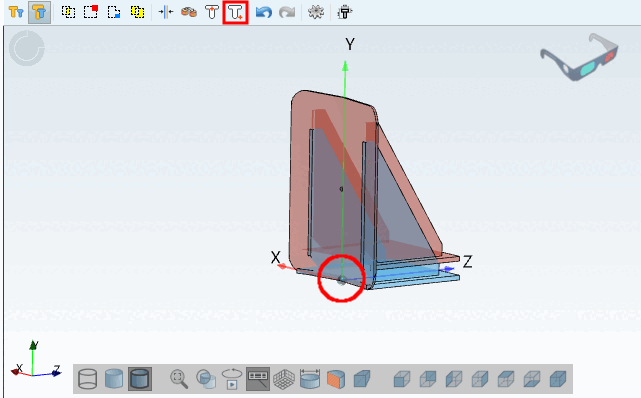Click the zoom-to-fit magnifier icon

(179, 379)
